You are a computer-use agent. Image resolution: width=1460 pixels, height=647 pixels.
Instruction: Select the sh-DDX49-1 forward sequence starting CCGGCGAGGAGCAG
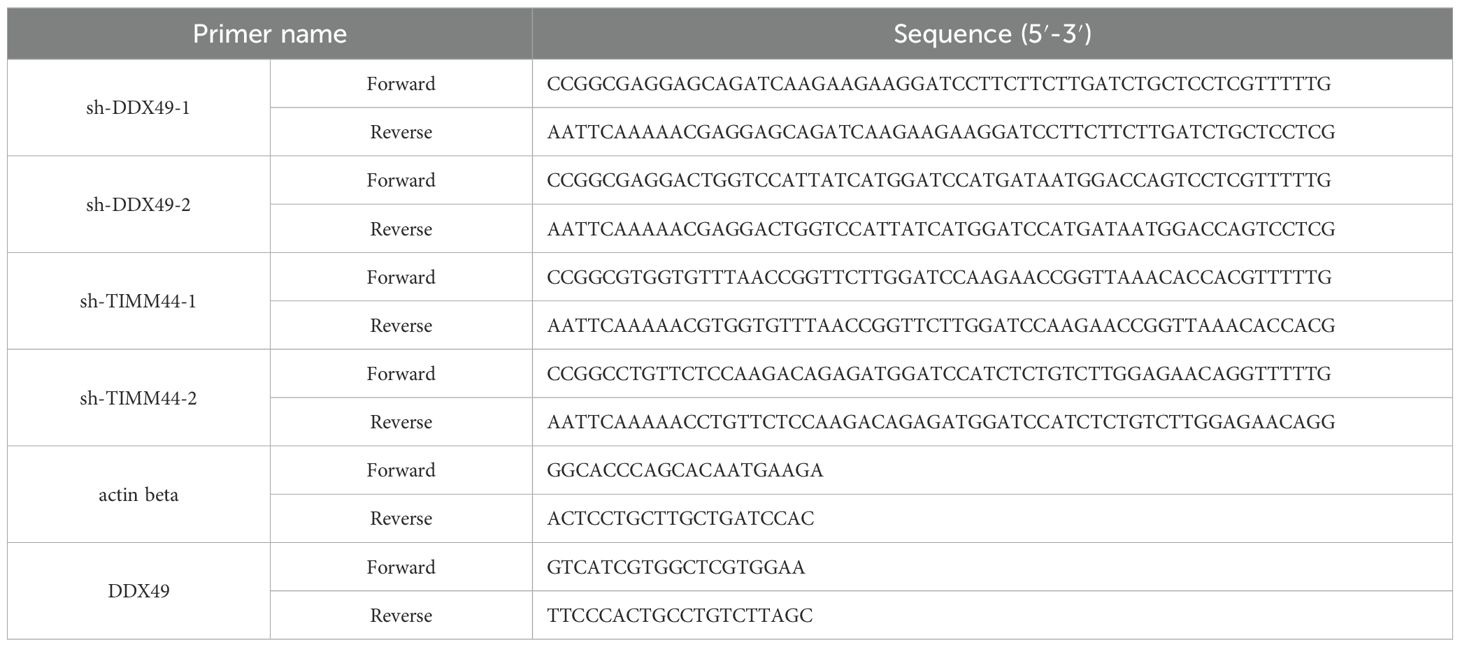(x=939, y=84)
